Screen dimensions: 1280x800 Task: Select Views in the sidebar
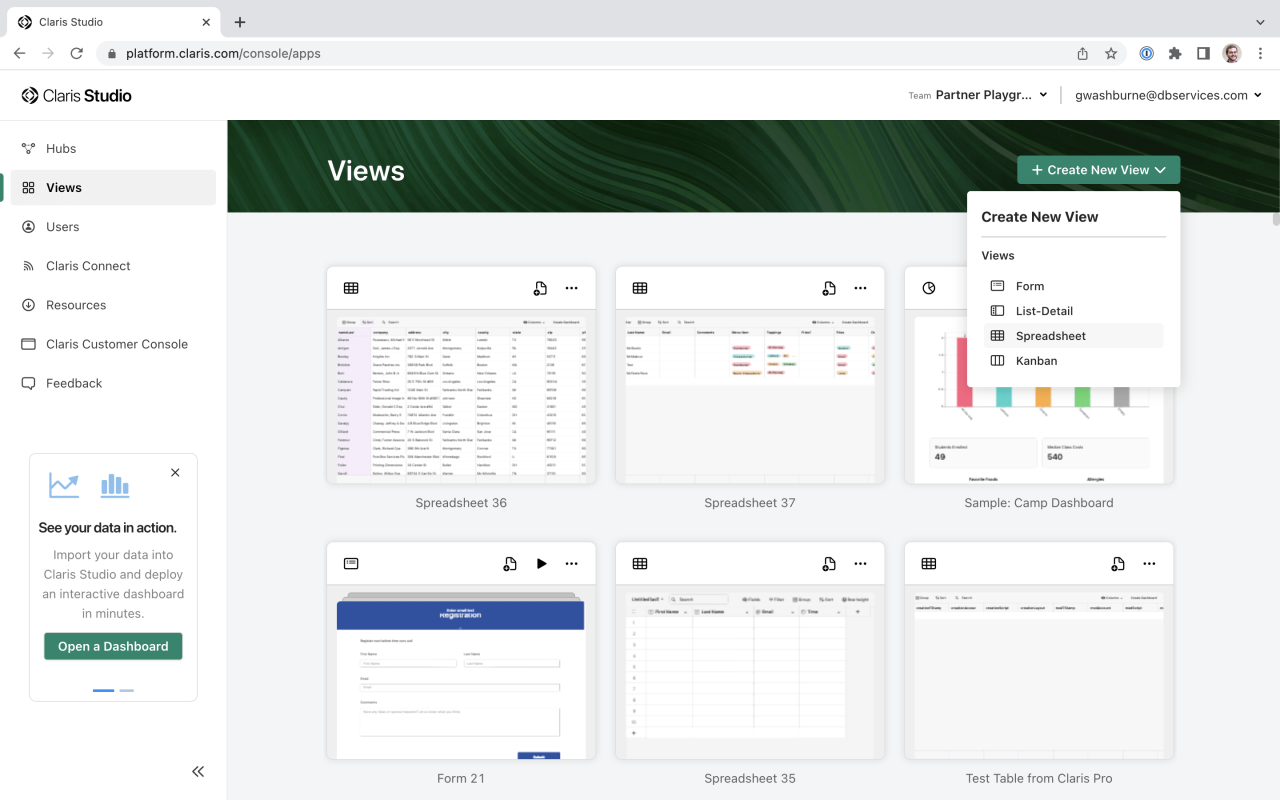(x=113, y=187)
